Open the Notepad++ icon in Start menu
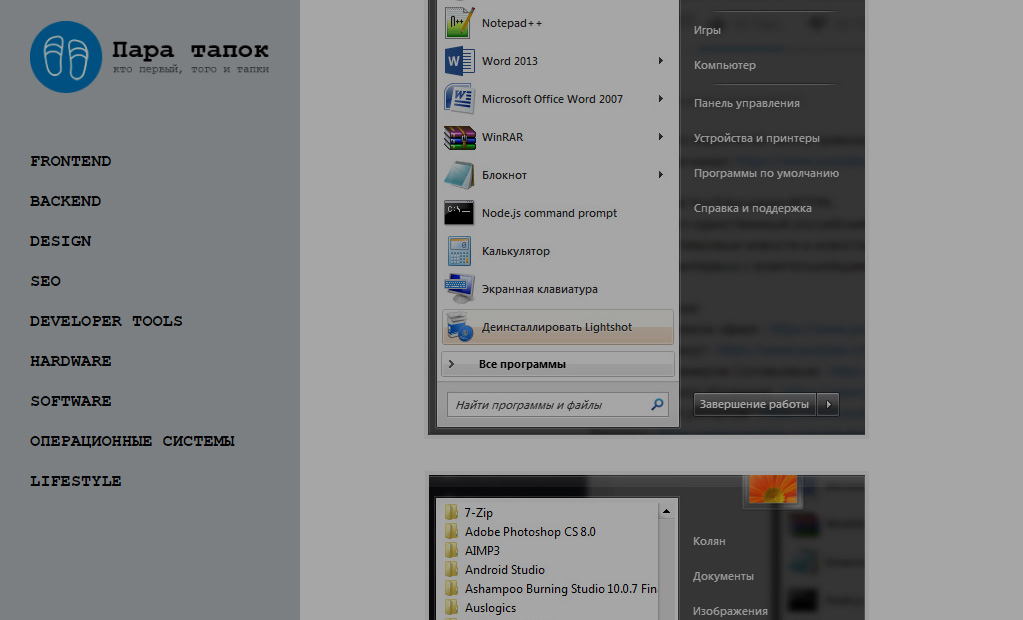1023x620 pixels. pyautogui.click(x=459, y=23)
